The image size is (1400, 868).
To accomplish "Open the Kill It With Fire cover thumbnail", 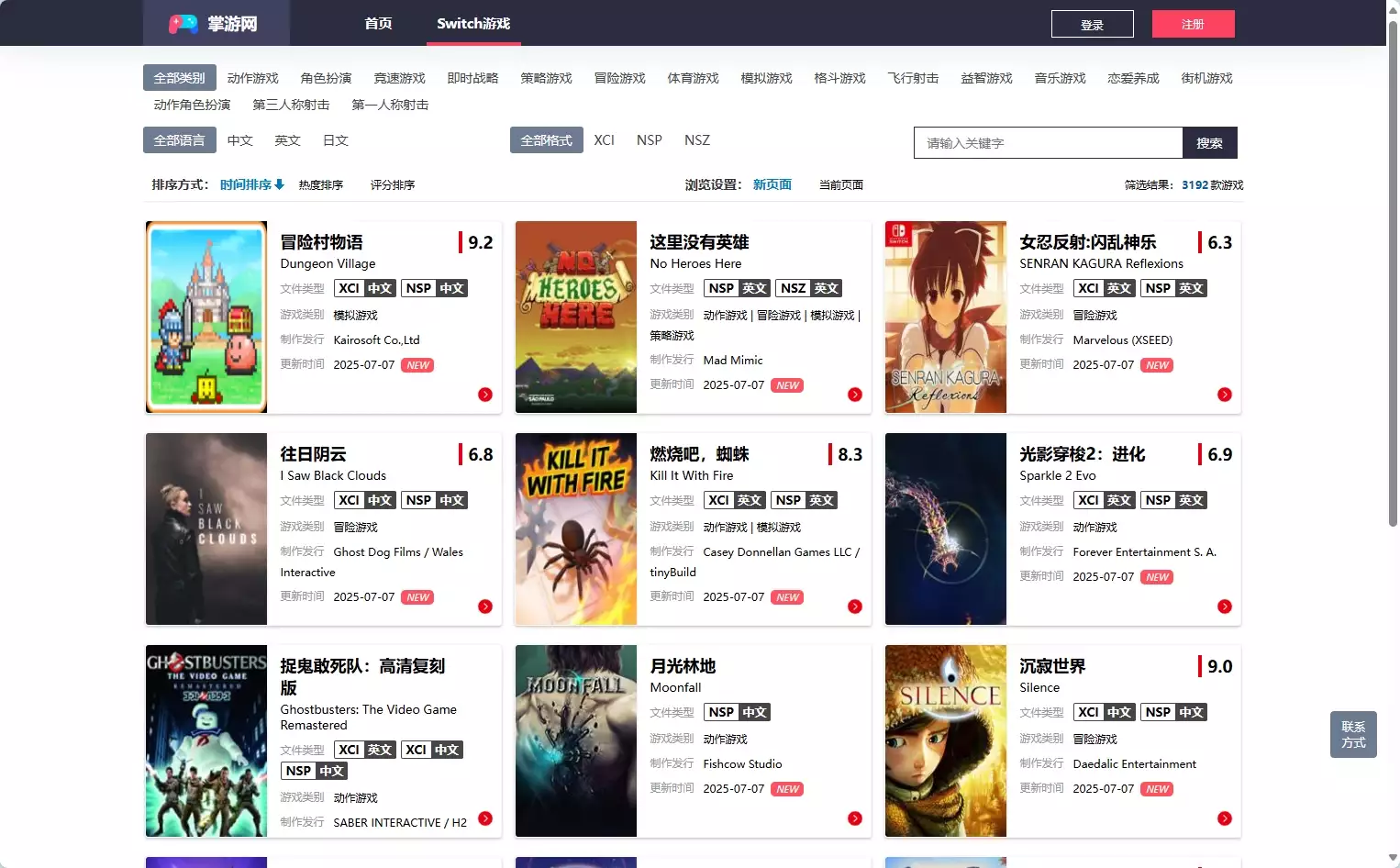I will (576, 529).
